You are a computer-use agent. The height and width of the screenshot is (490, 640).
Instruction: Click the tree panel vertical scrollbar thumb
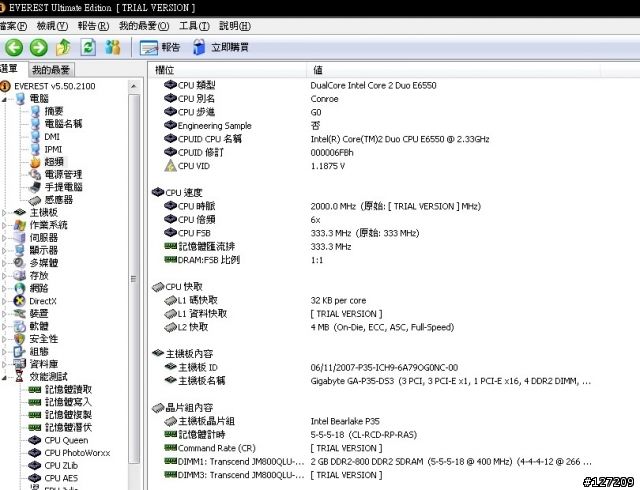(x=133, y=279)
